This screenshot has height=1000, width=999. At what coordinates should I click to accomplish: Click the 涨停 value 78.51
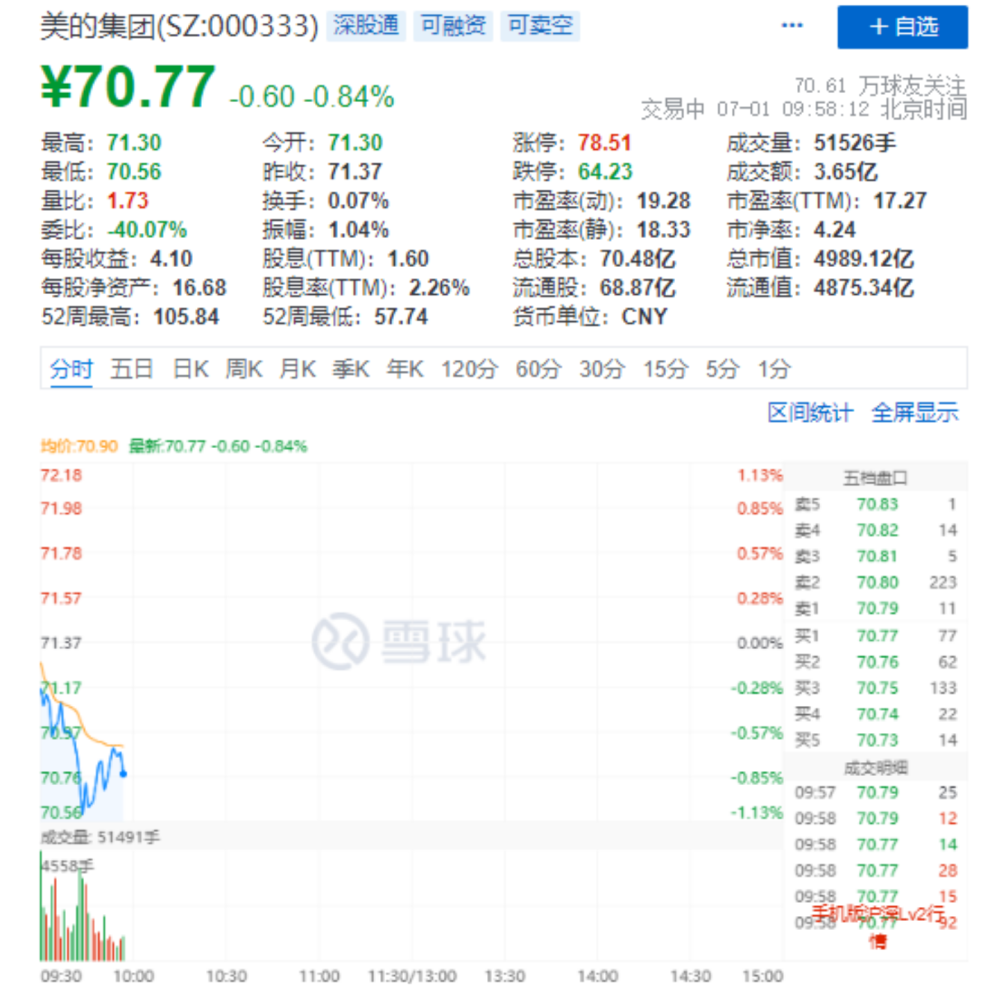(604, 142)
